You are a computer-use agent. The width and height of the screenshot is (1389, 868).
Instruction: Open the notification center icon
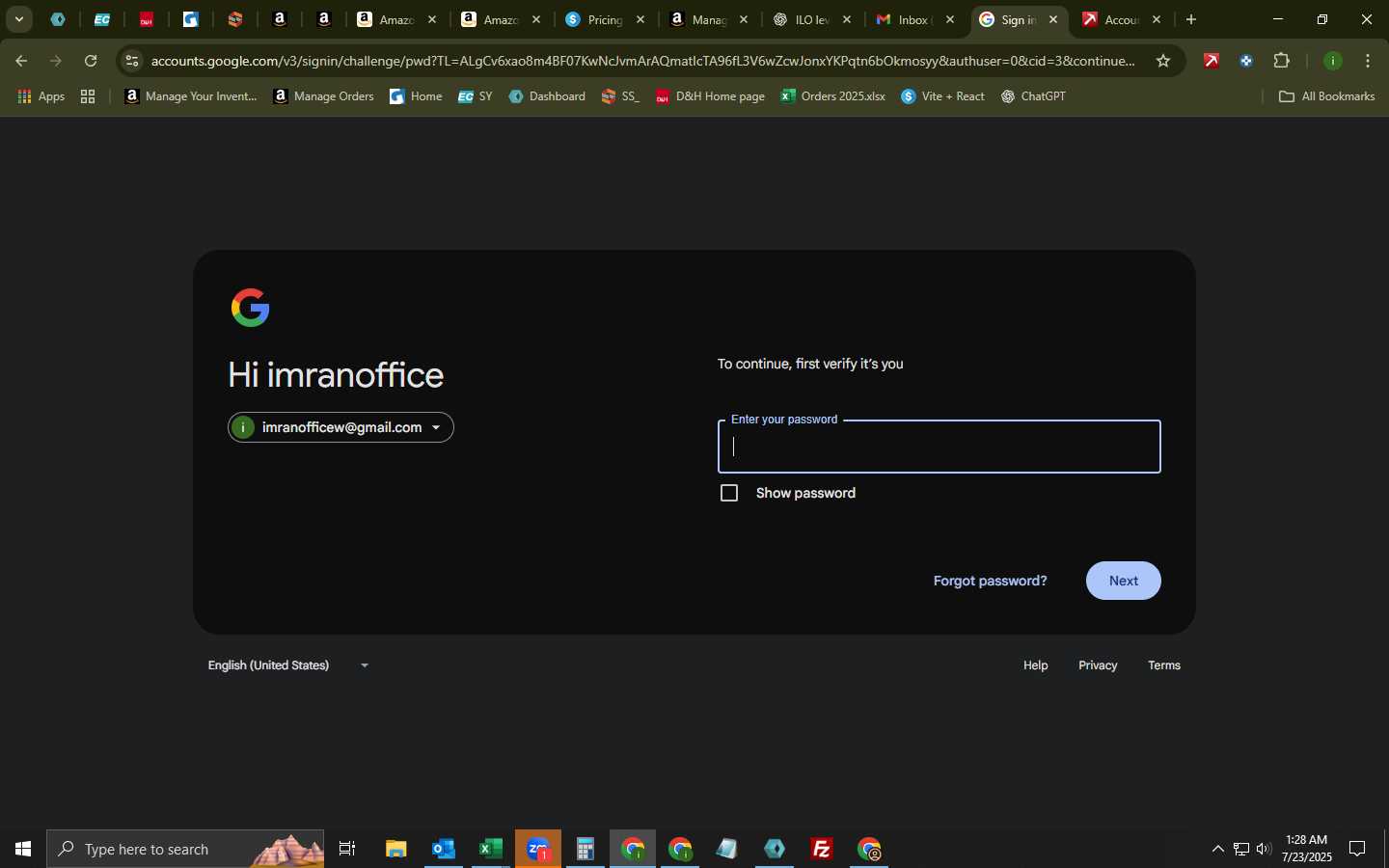click(1357, 849)
